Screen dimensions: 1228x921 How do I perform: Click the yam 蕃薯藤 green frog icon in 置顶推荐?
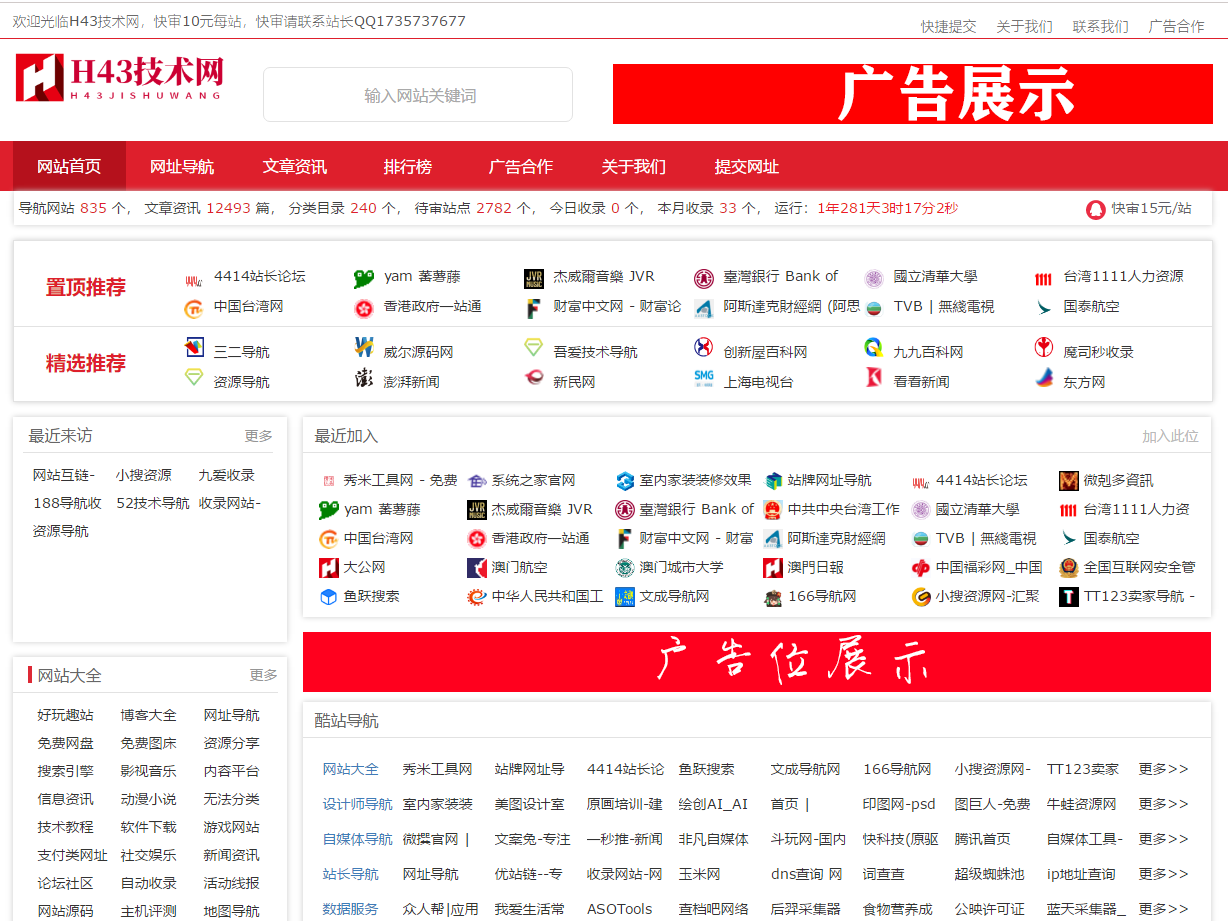[x=364, y=278]
